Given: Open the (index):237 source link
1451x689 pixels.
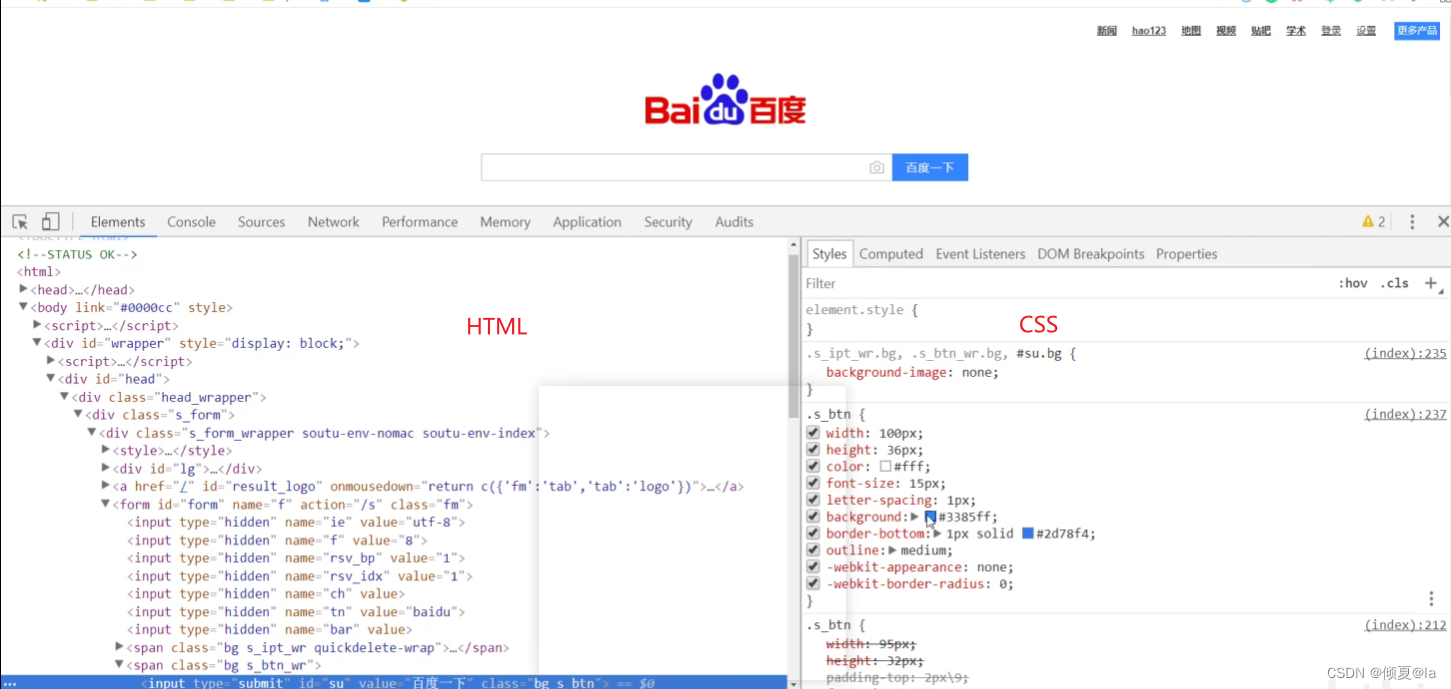Looking at the screenshot, I should pyautogui.click(x=1406, y=414).
